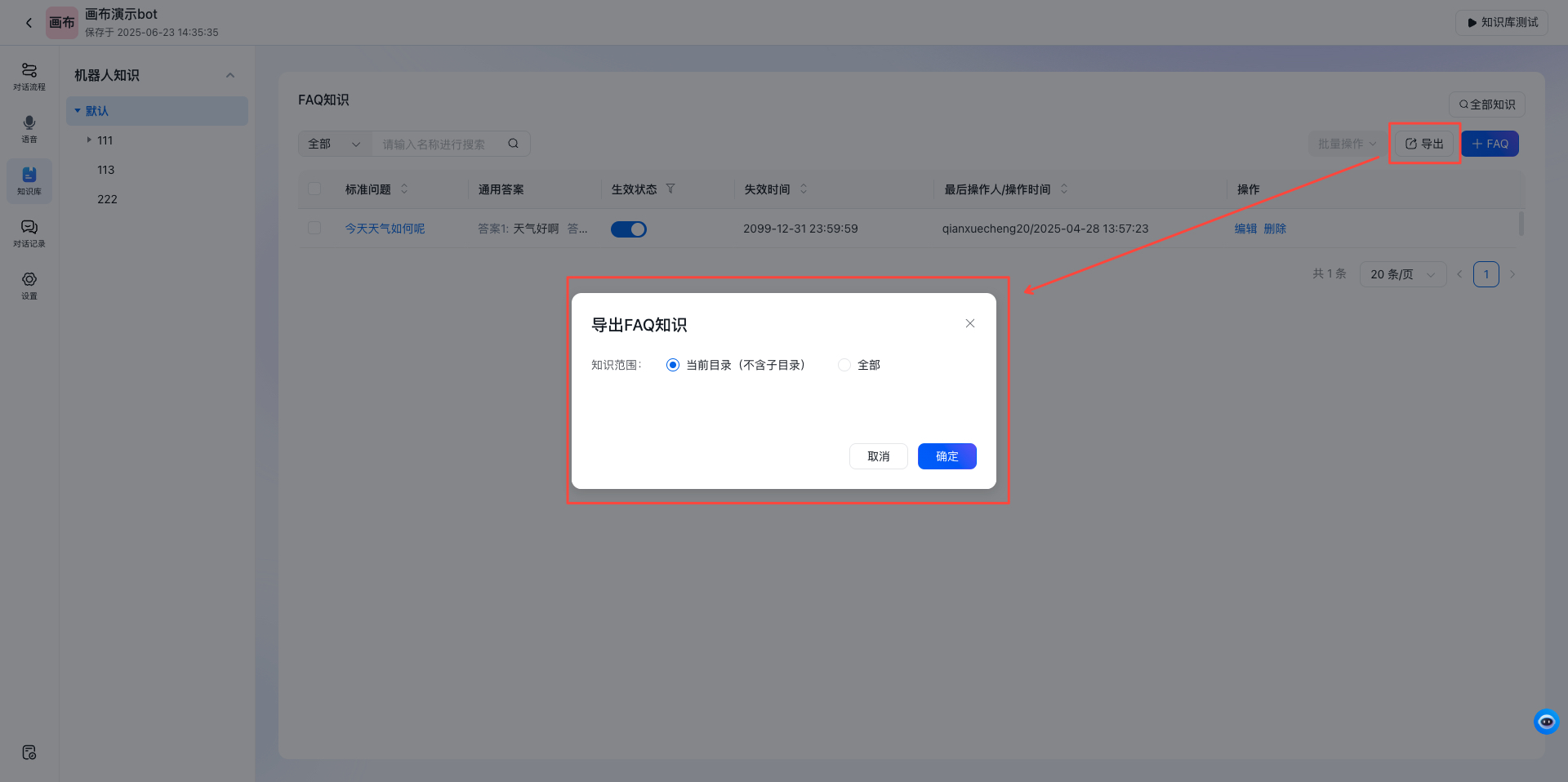View the 对话记录 conversation logs

(29, 234)
